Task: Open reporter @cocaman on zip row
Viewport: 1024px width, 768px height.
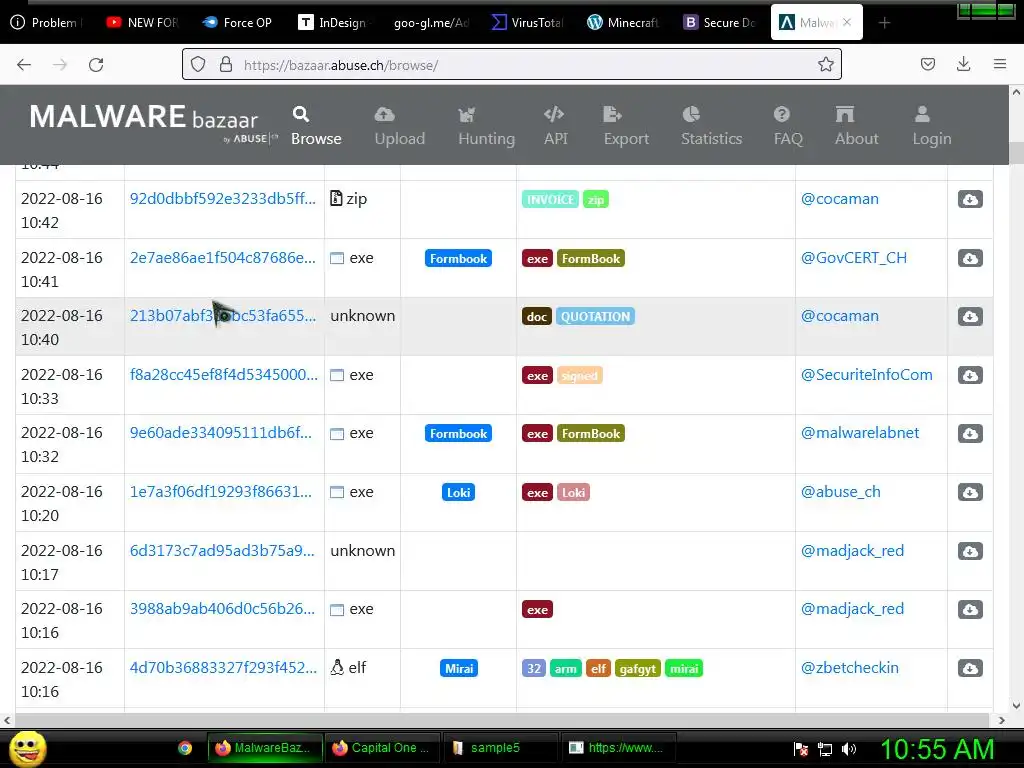Action: click(839, 199)
